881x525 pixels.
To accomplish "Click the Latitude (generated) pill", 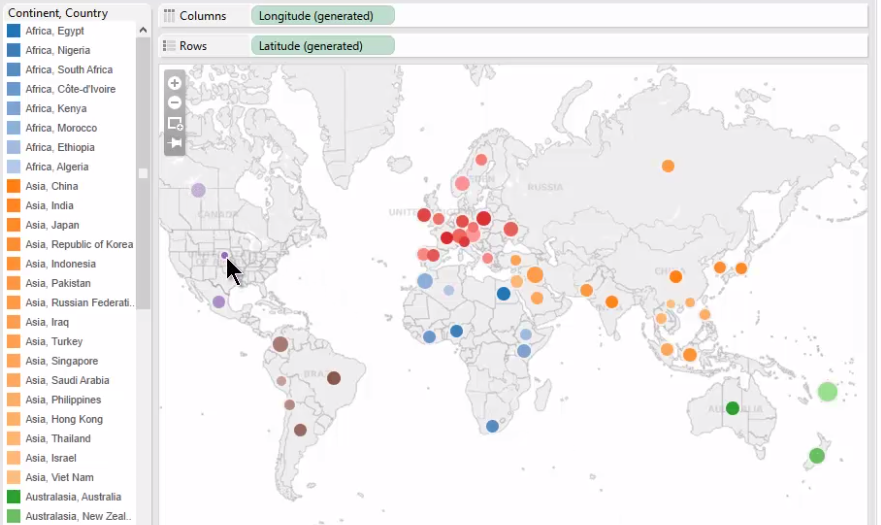I will pyautogui.click(x=322, y=46).
